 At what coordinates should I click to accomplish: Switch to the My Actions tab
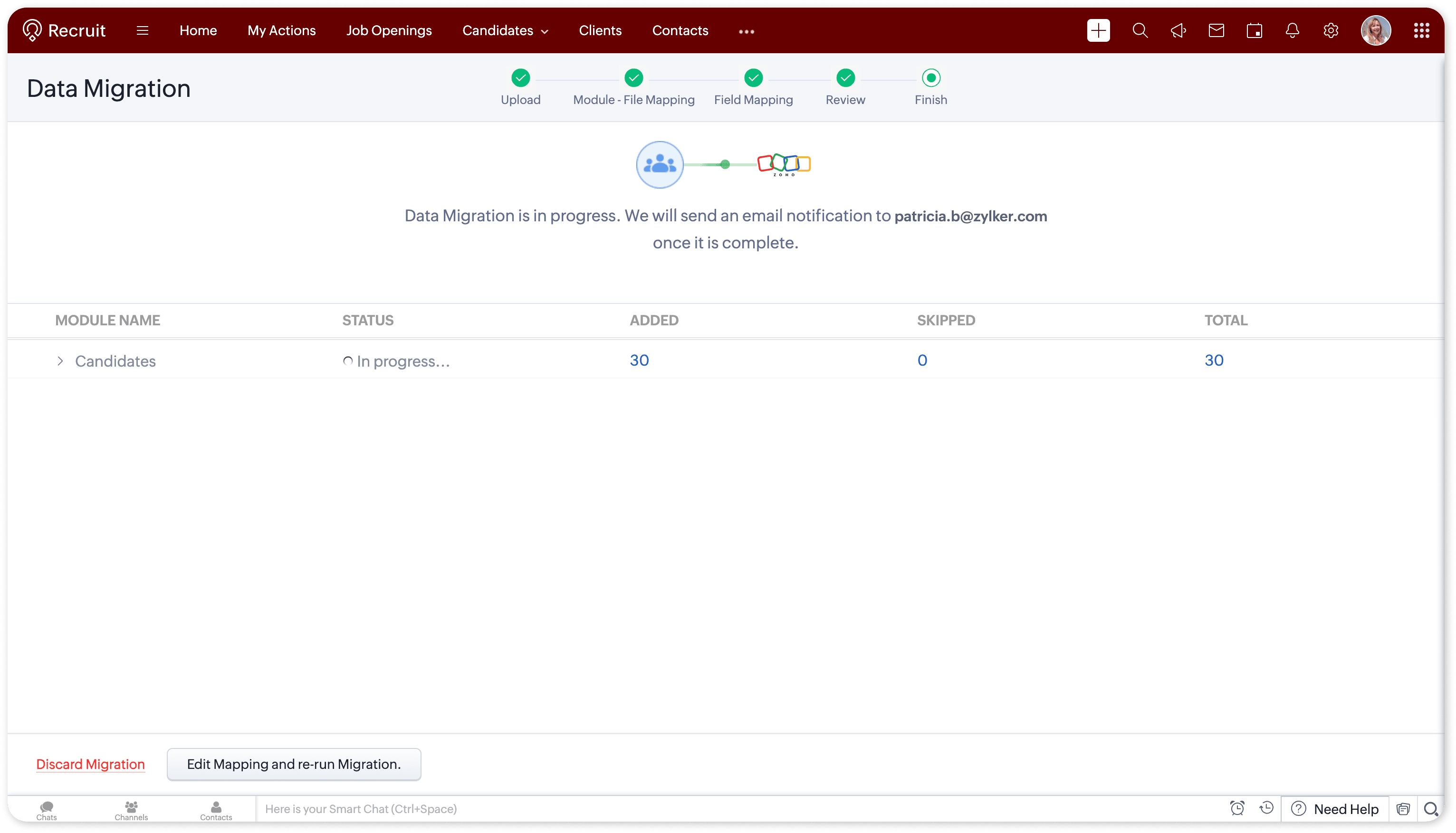(x=281, y=30)
